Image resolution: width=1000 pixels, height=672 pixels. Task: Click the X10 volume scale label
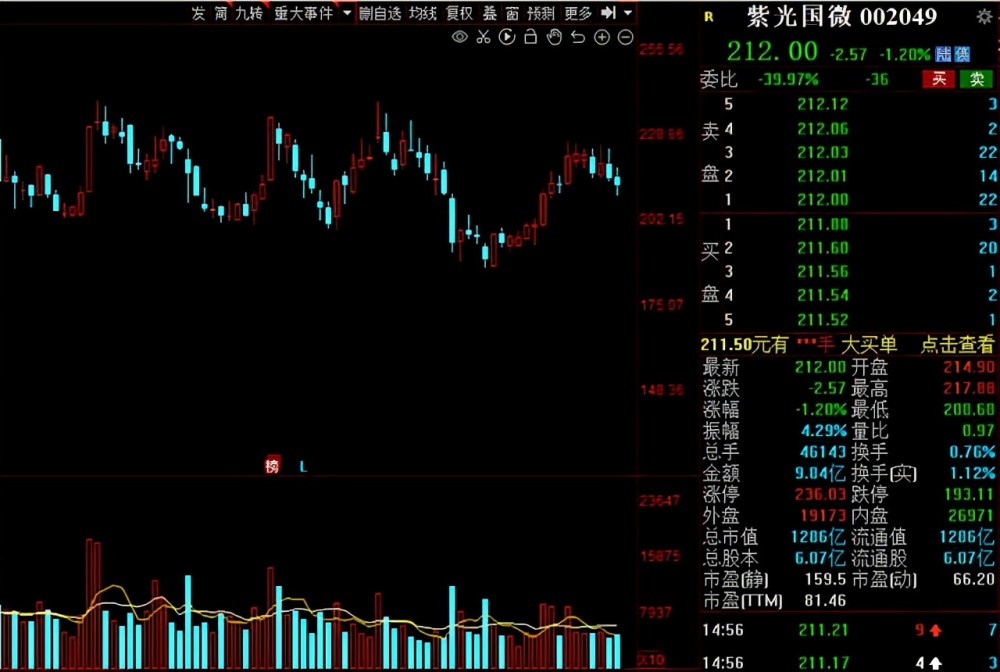(x=651, y=660)
